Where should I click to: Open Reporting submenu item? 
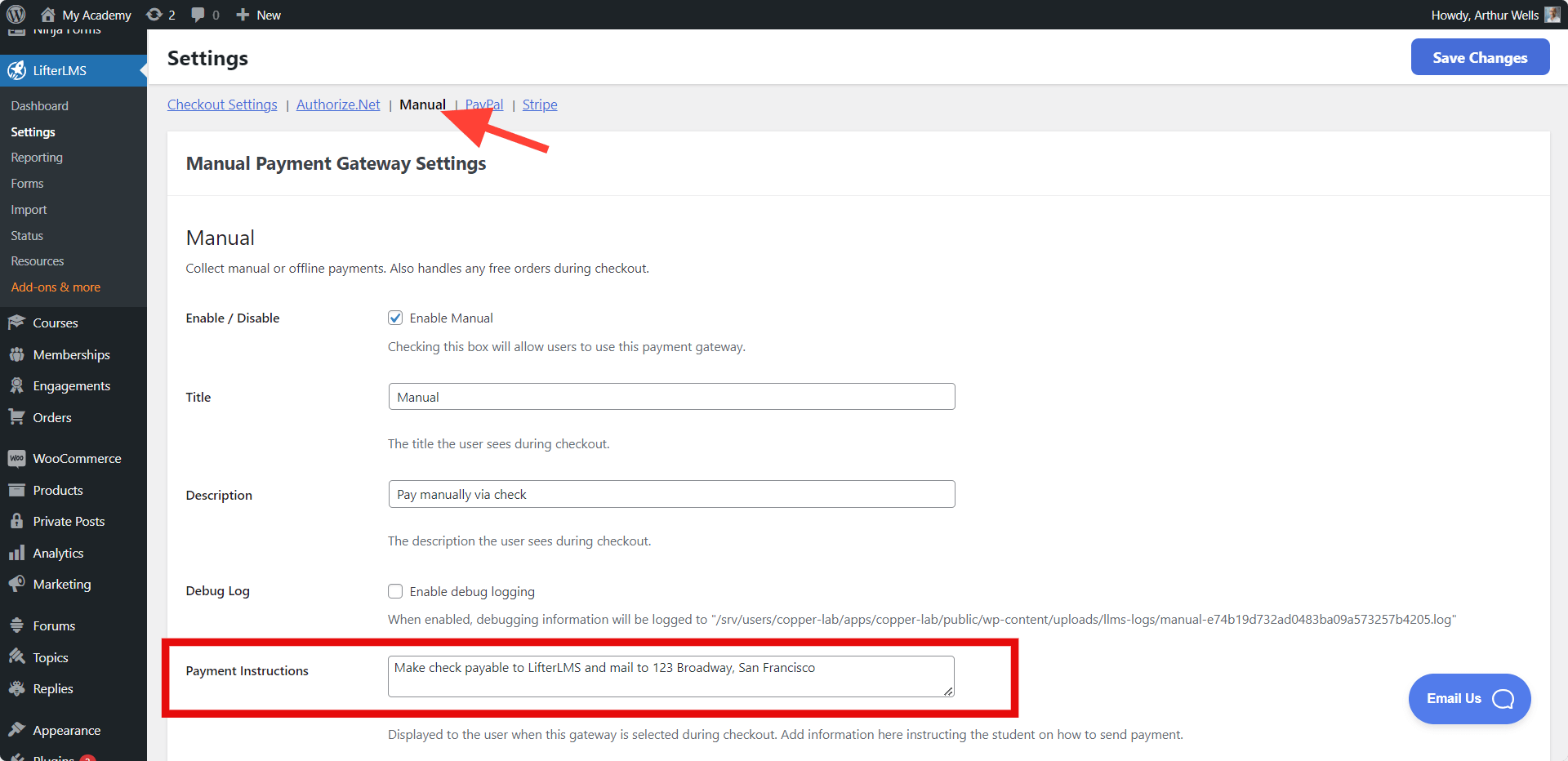tap(37, 158)
